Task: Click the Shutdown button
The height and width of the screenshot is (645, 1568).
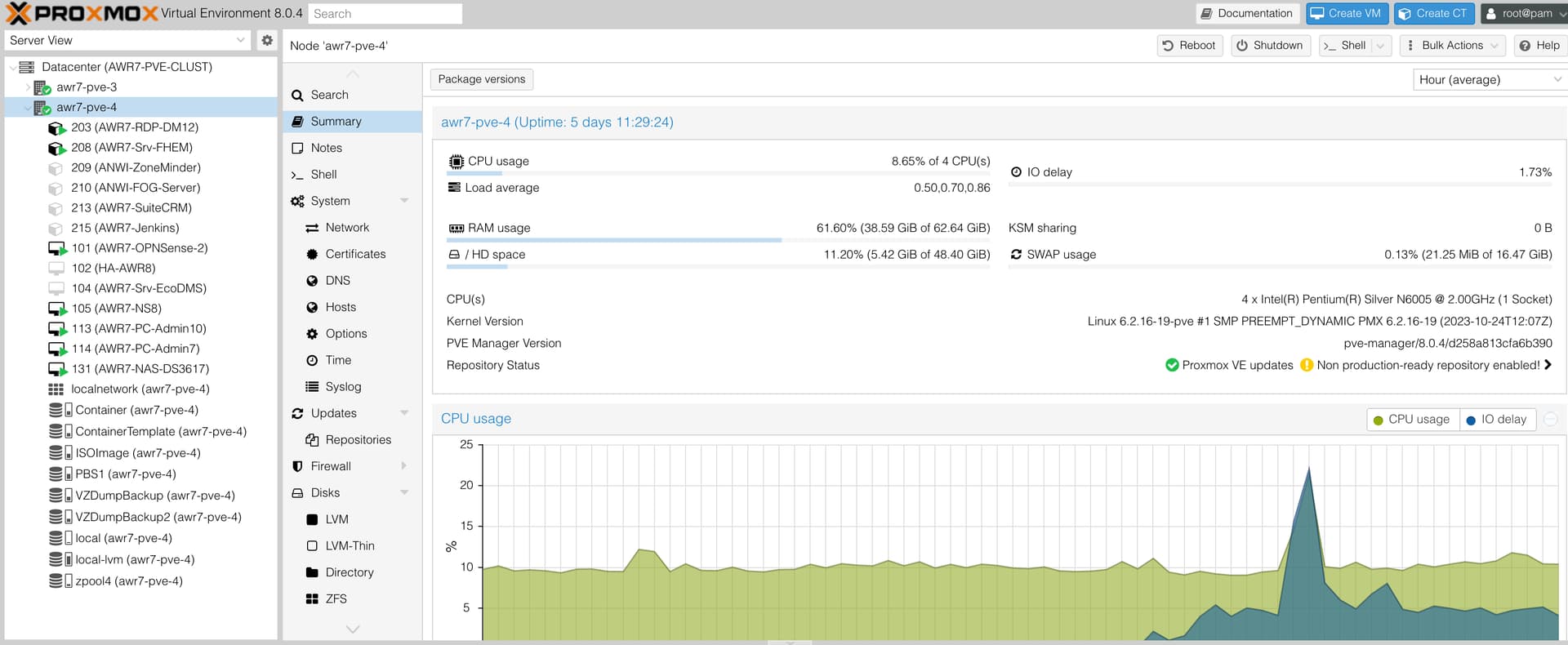Action: (1270, 46)
